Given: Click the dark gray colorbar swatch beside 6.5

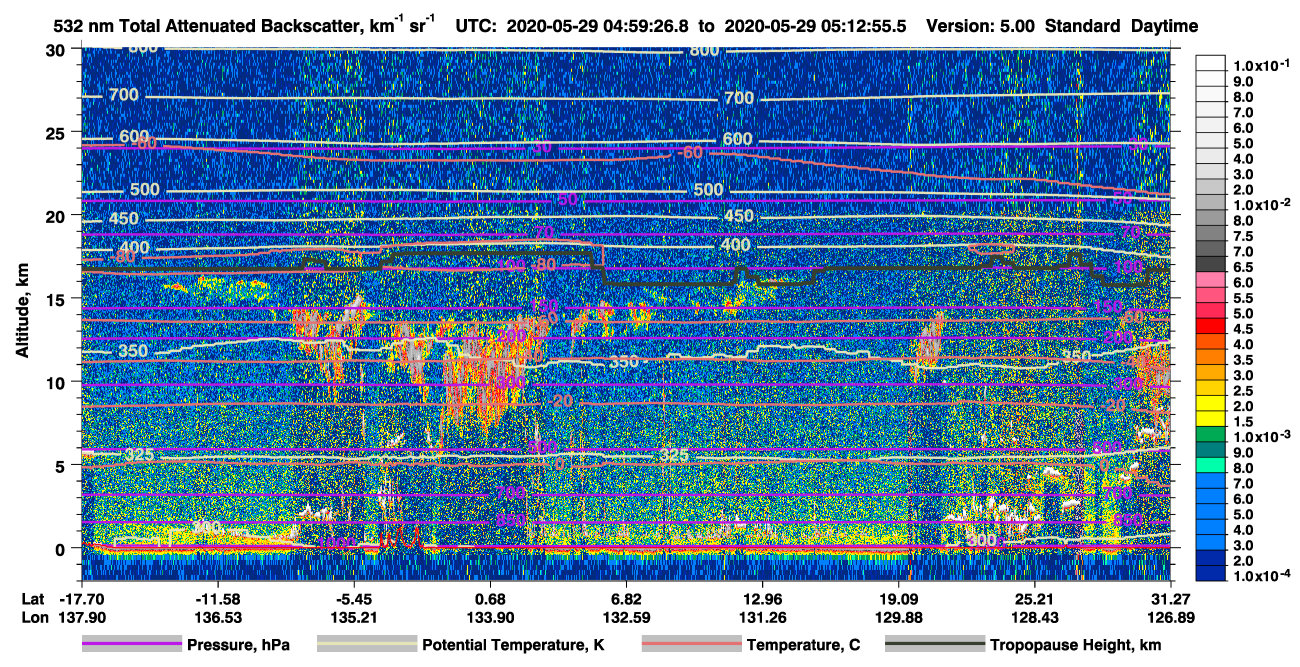Looking at the screenshot, I should tap(1211, 263).
